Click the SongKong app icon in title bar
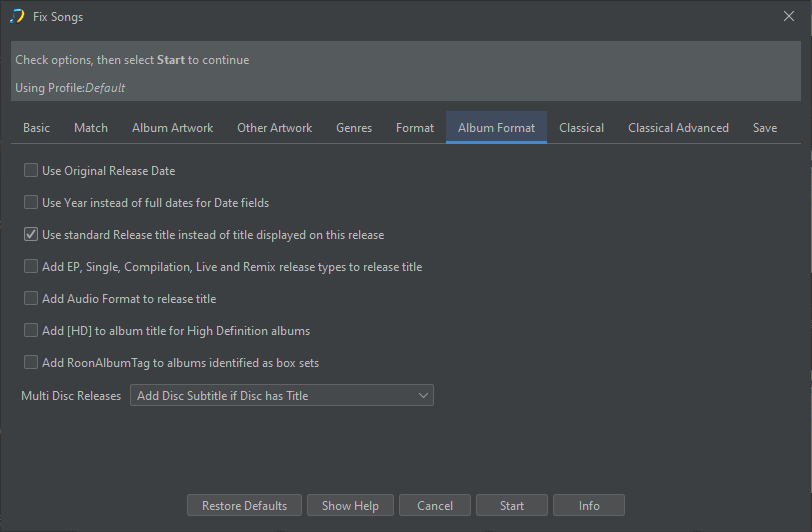 tap(16, 17)
